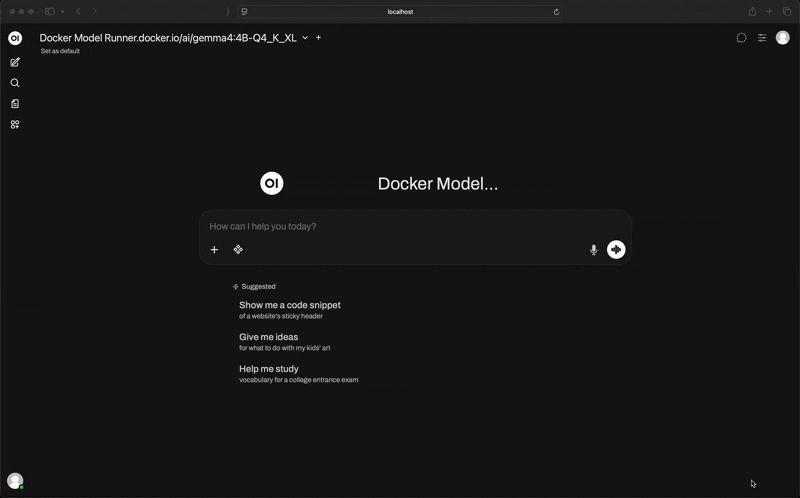Viewport: 800px width, 498px height.
Task: Open the Notes icon in sidebar
Action: [15, 104]
